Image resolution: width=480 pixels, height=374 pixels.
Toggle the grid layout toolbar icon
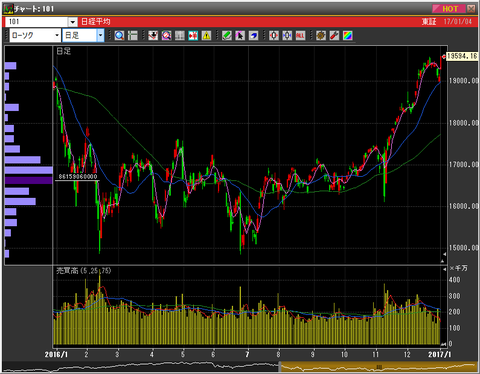[x=180, y=35]
